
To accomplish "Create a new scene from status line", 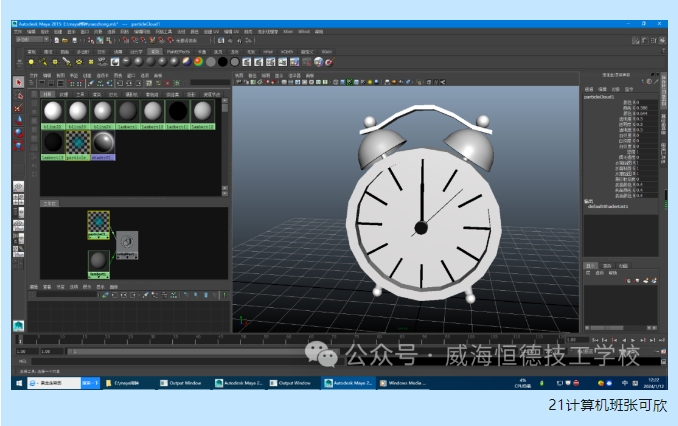I will (56, 40).
